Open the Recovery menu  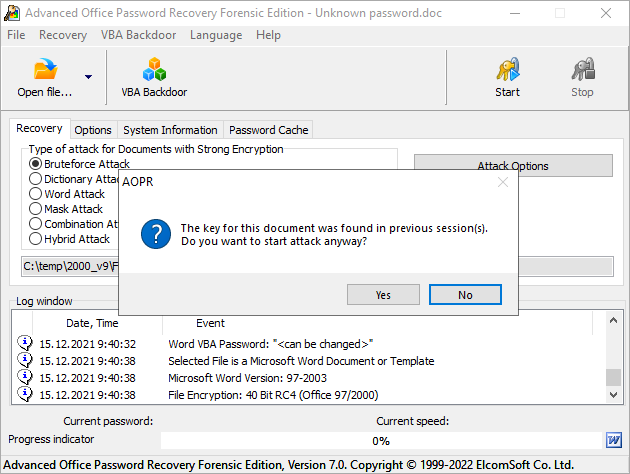[63, 35]
